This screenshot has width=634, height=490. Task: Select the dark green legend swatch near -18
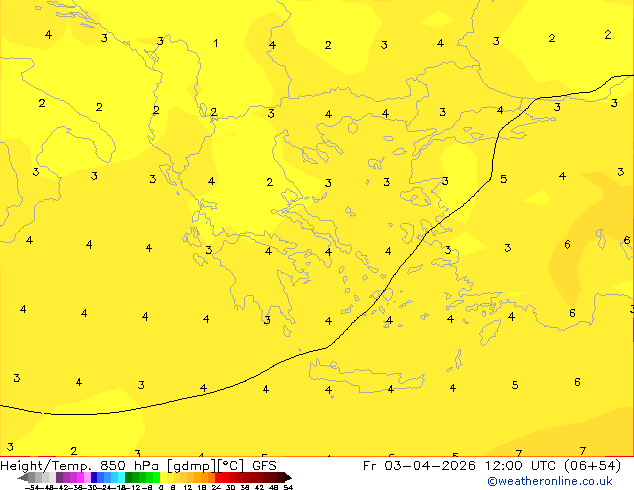pos(129,477)
